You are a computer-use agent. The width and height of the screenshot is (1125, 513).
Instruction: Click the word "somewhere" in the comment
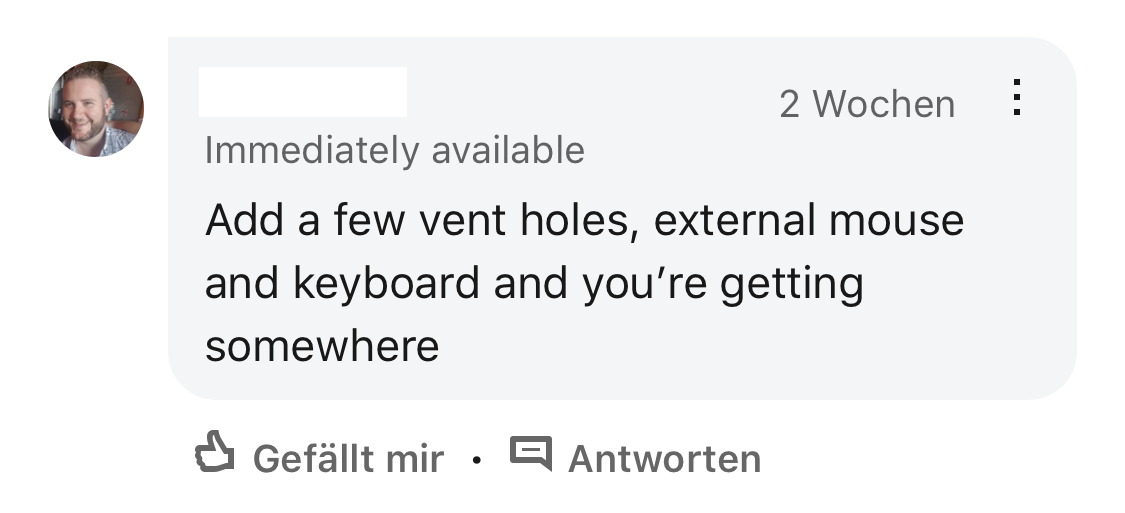tap(322, 346)
